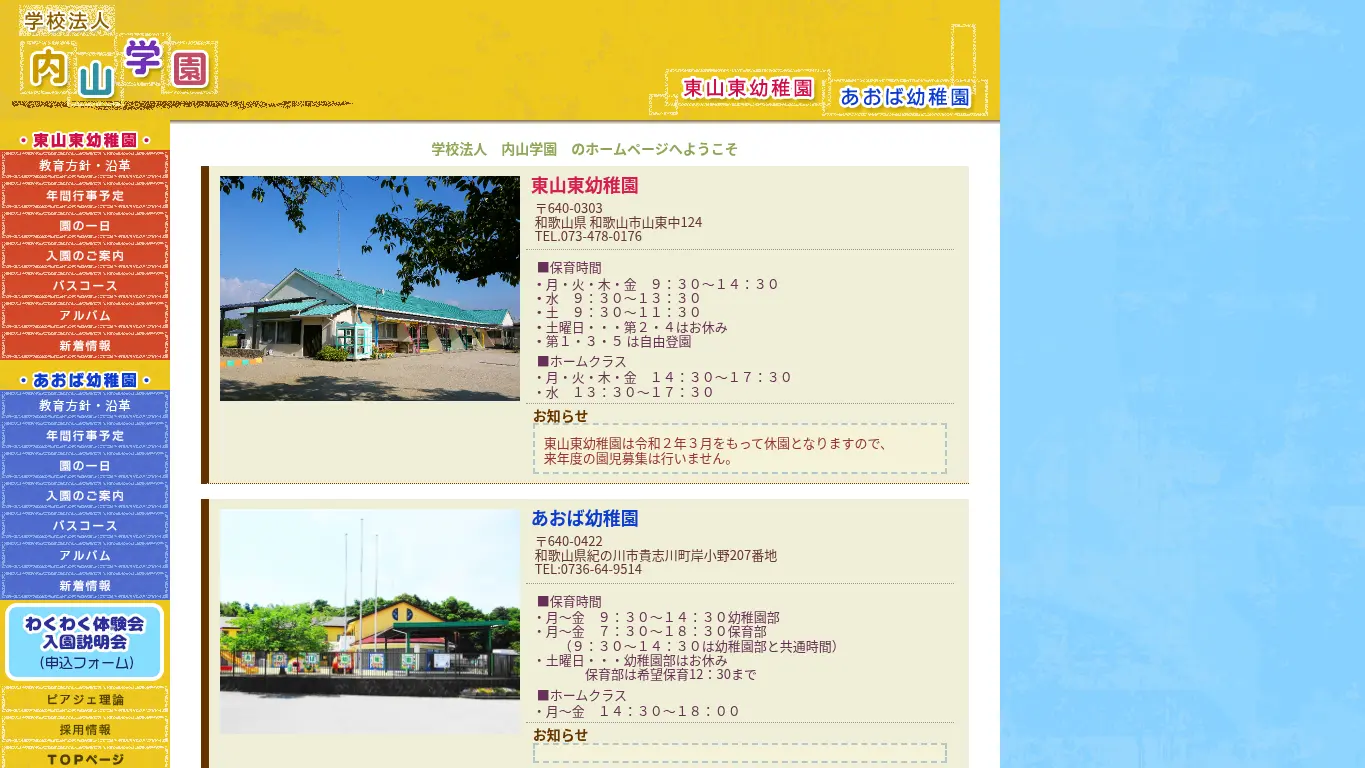Open 東山東幼稚園 バスコース menu item

point(85,286)
